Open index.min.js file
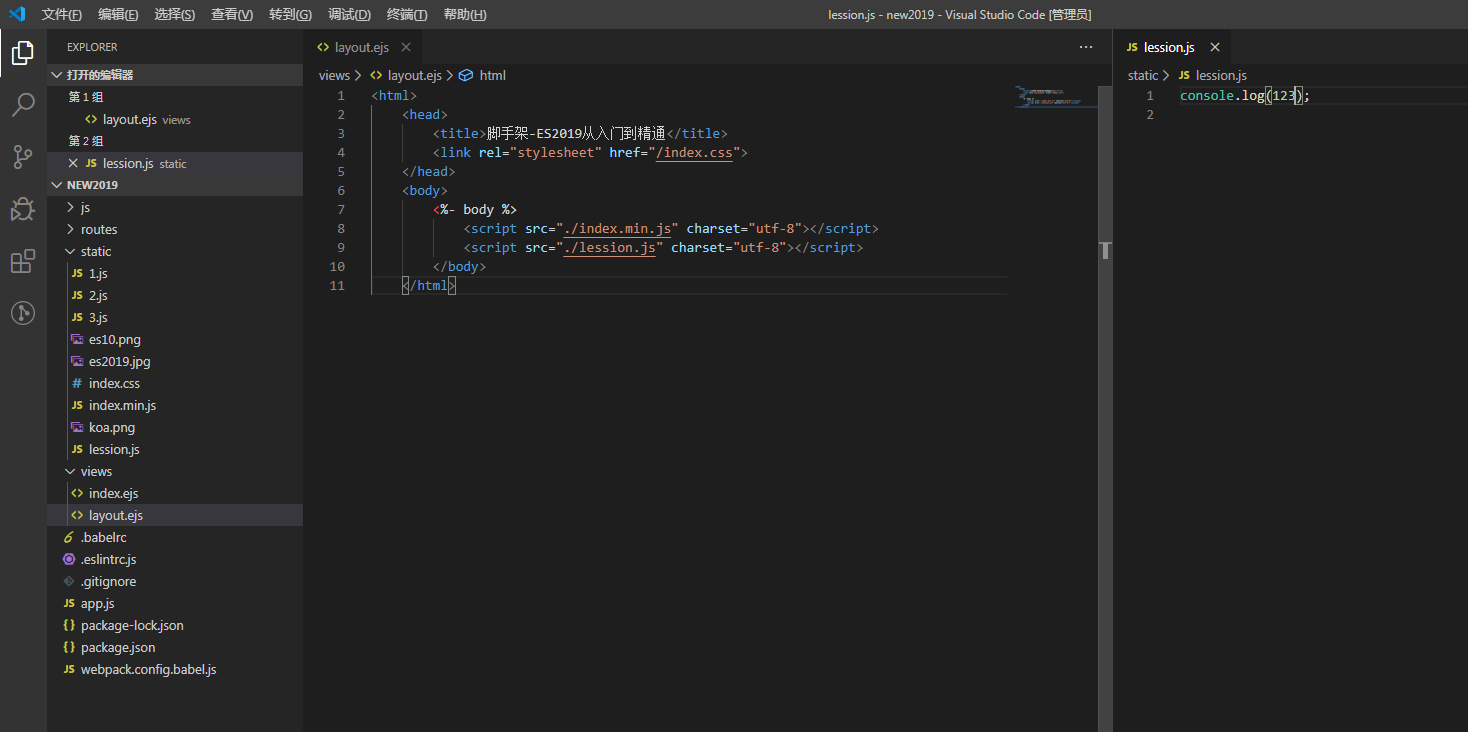1468x732 pixels. pyautogui.click(x=175, y=405)
